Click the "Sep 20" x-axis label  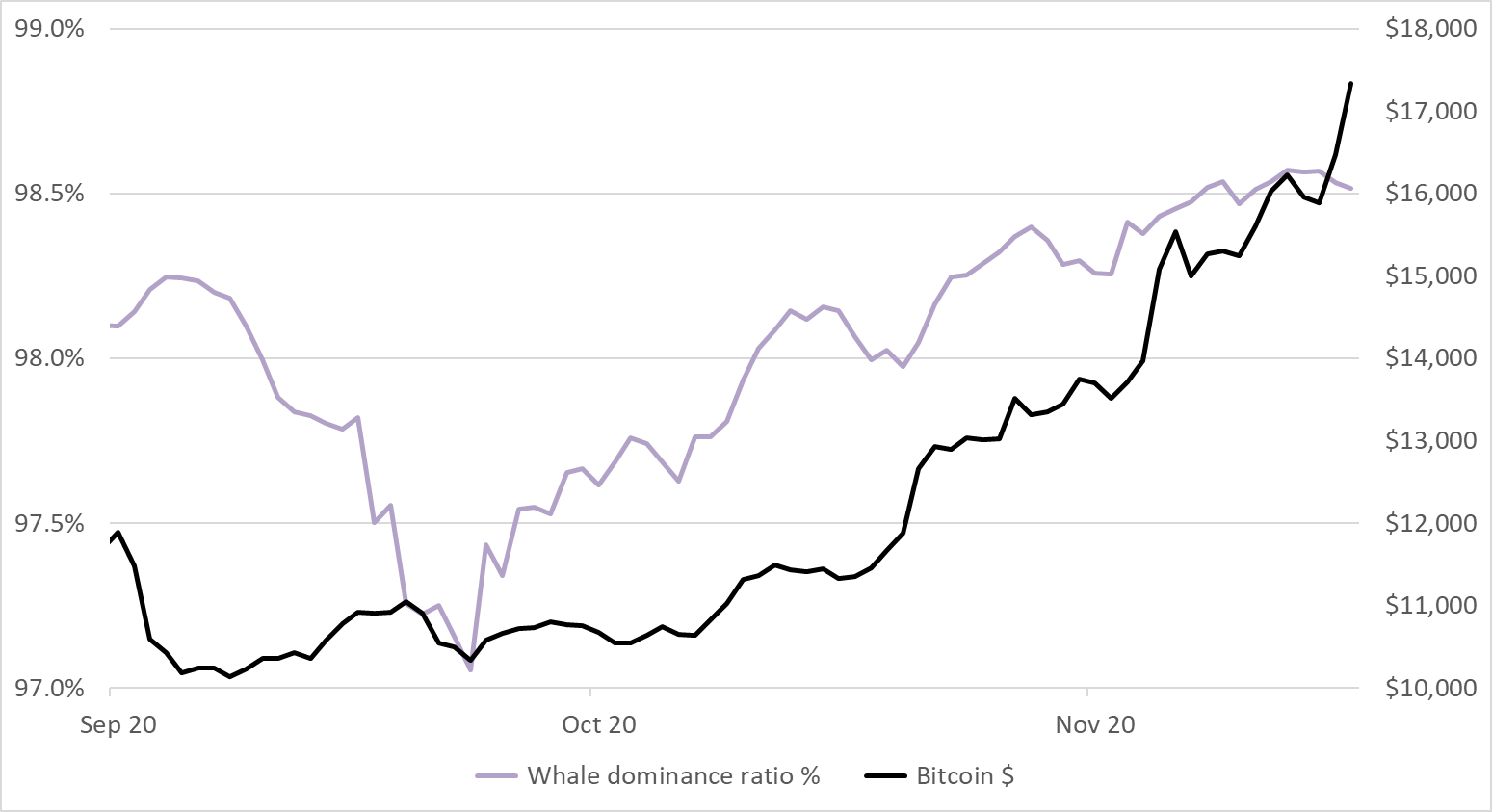pyautogui.click(x=118, y=725)
